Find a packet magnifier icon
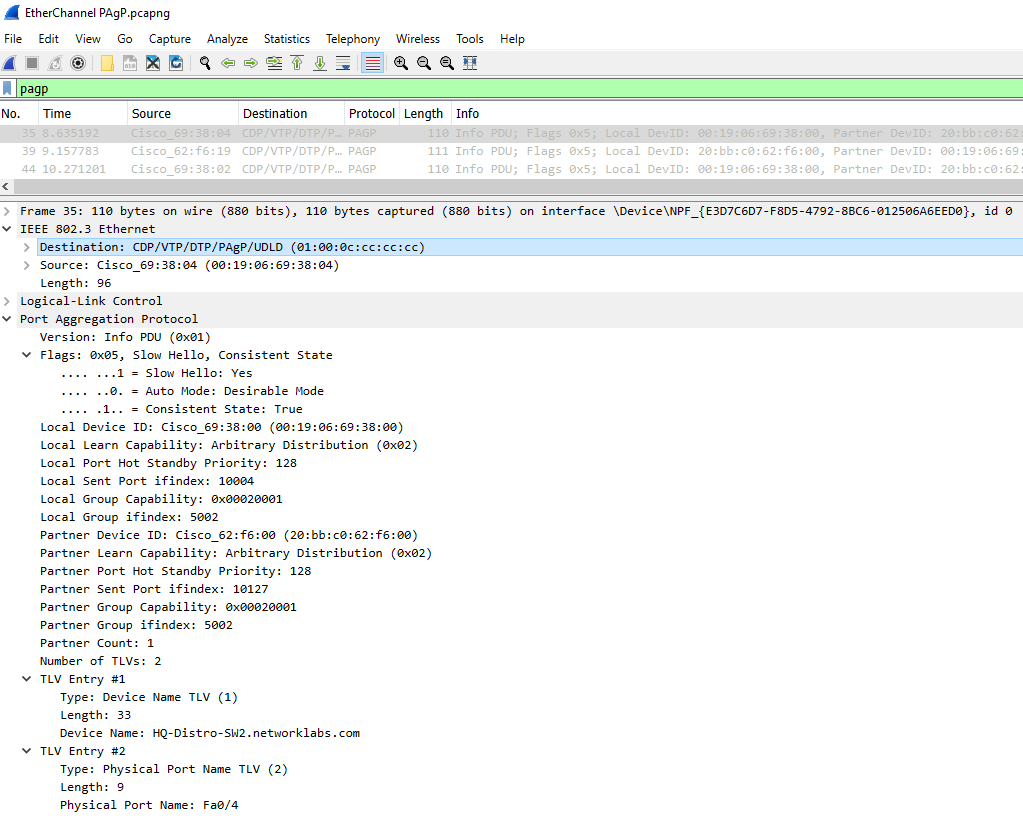The image size is (1023, 827). click(205, 63)
